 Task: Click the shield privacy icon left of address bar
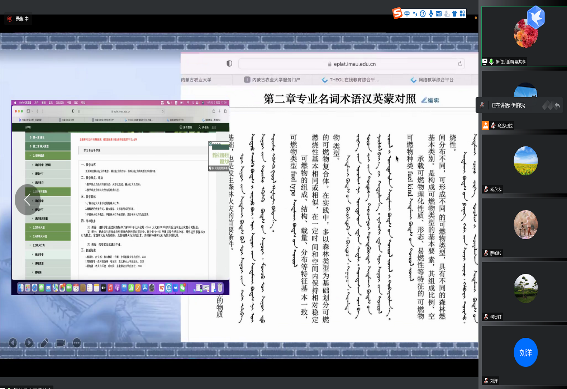click(x=229, y=64)
